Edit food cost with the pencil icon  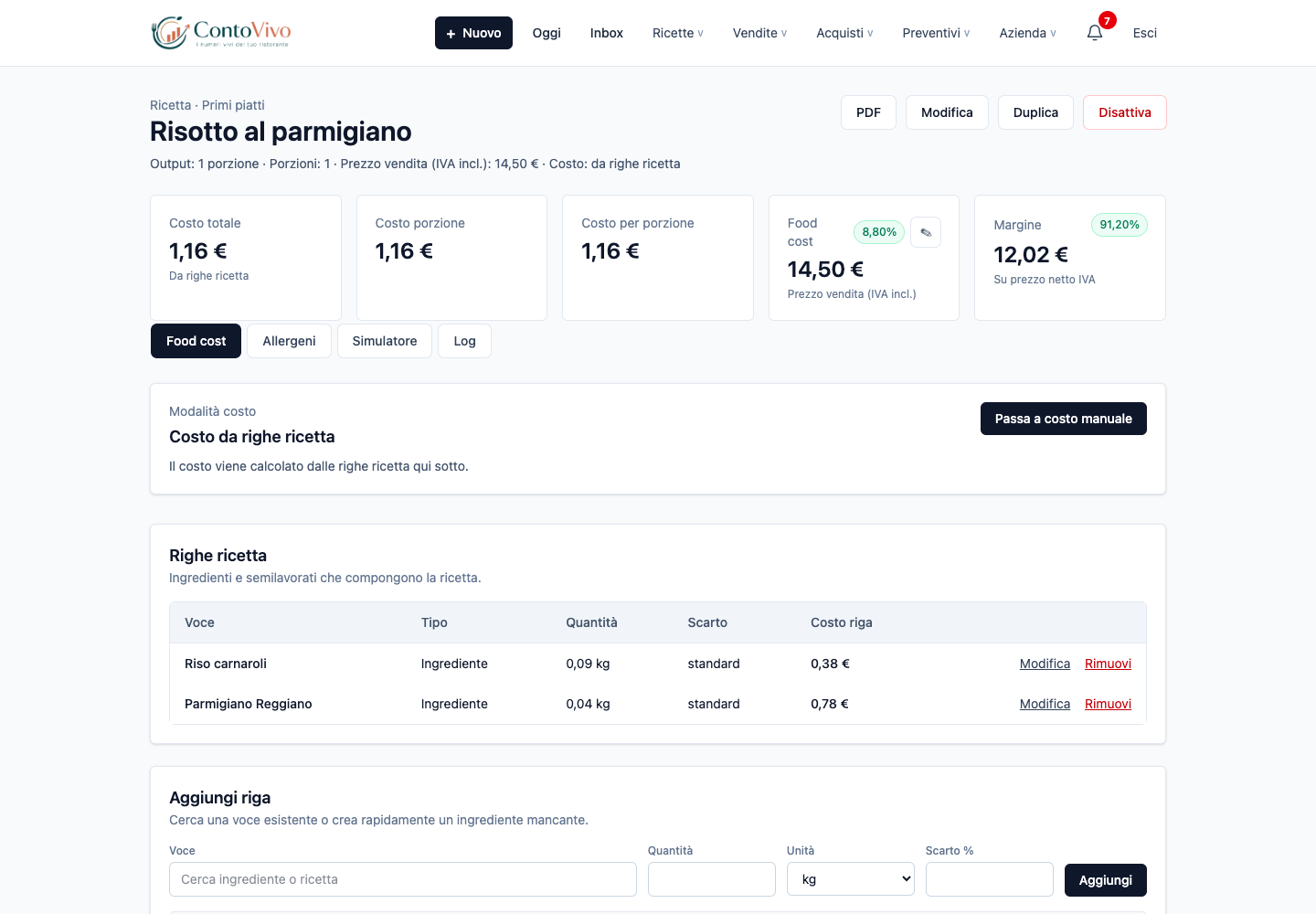926,232
